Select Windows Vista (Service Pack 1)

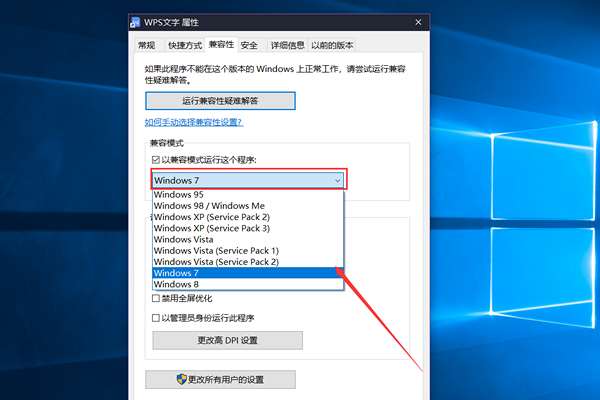pos(248,251)
